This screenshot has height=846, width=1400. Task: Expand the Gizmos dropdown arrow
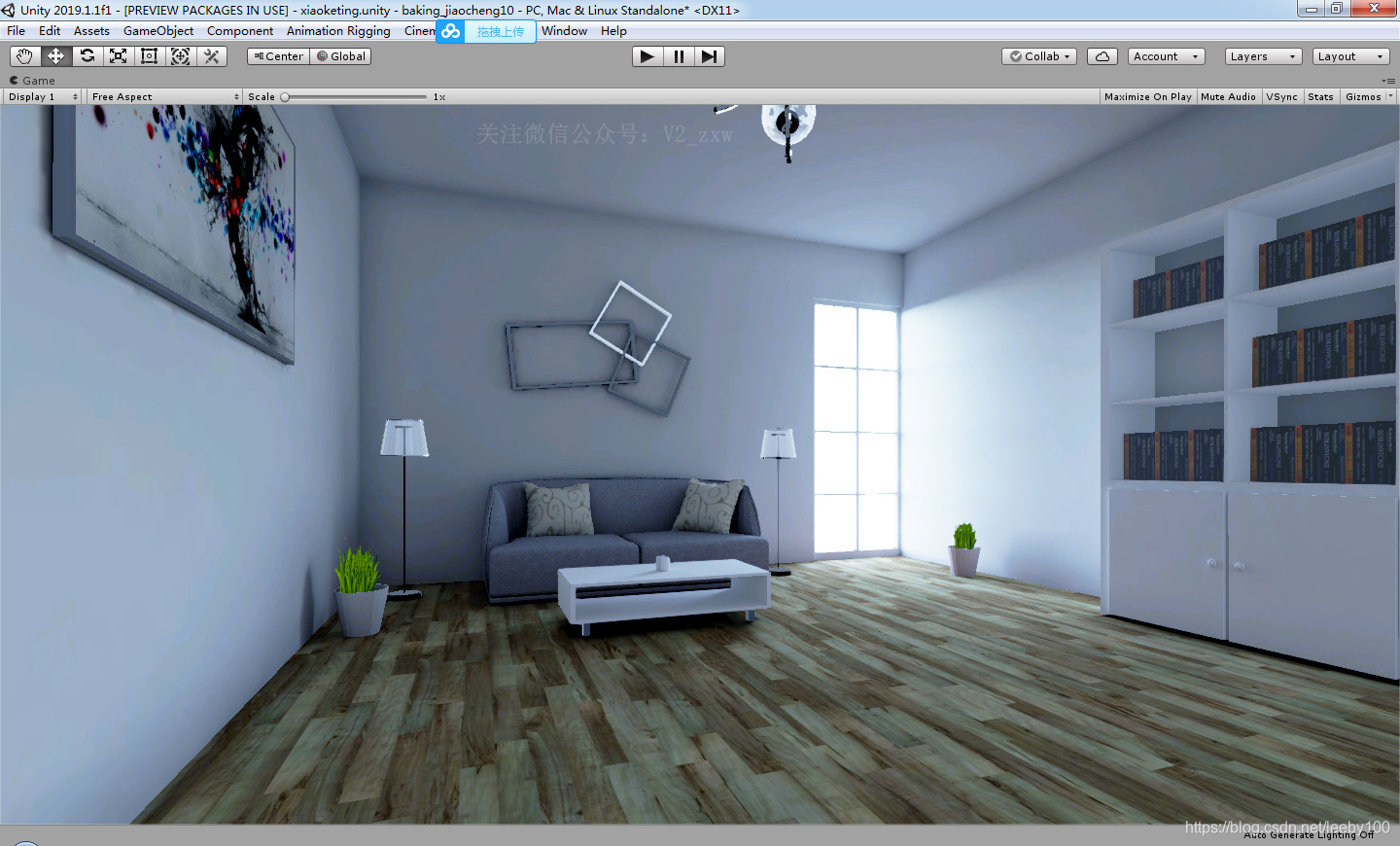click(x=1390, y=96)
